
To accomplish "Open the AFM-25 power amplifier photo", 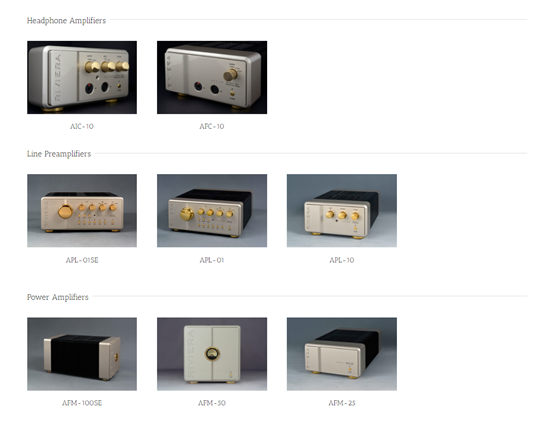I will coord(342,354).
